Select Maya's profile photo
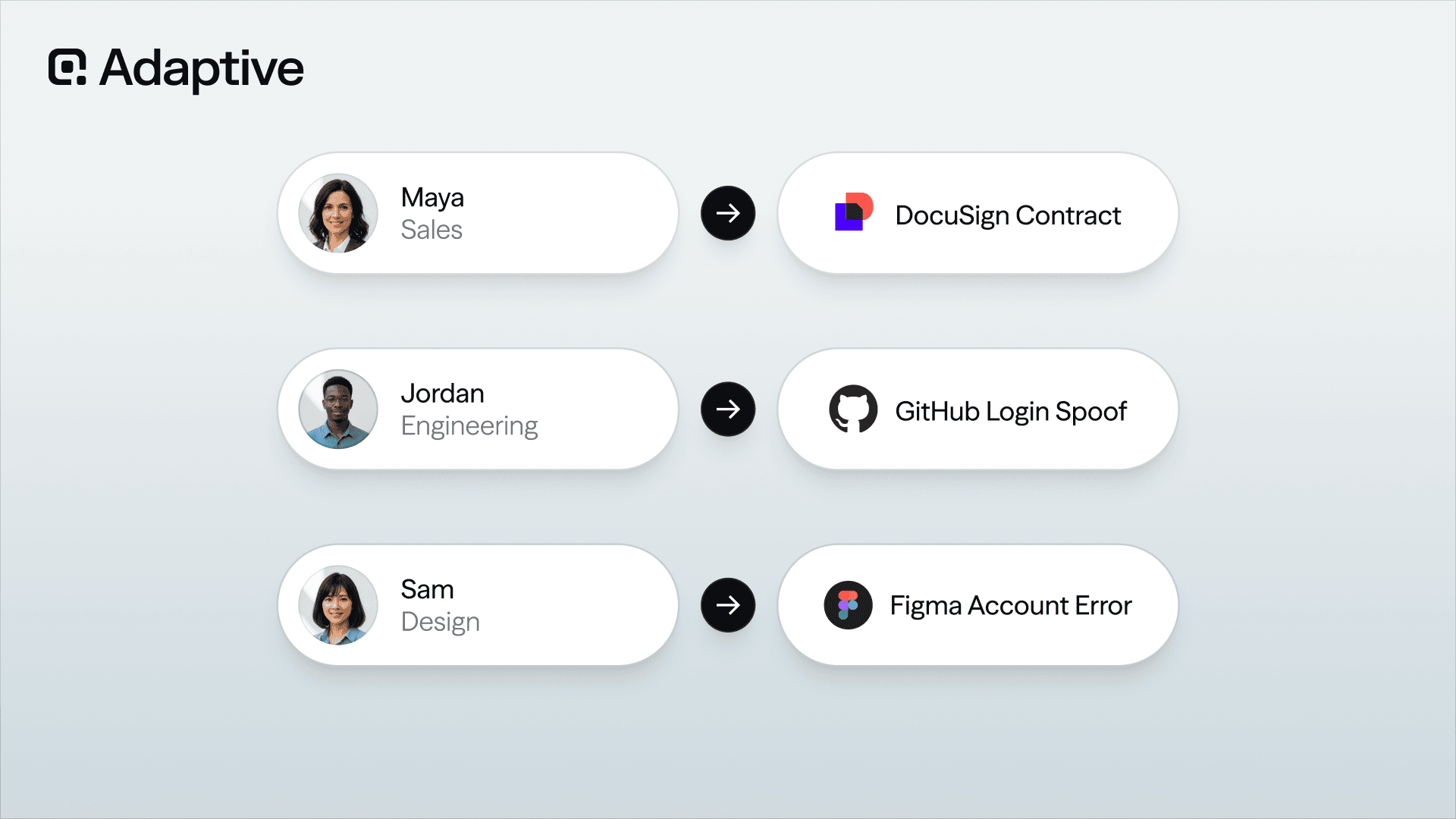This screenshot has width=1456, height=819. [x=338, y=213]
